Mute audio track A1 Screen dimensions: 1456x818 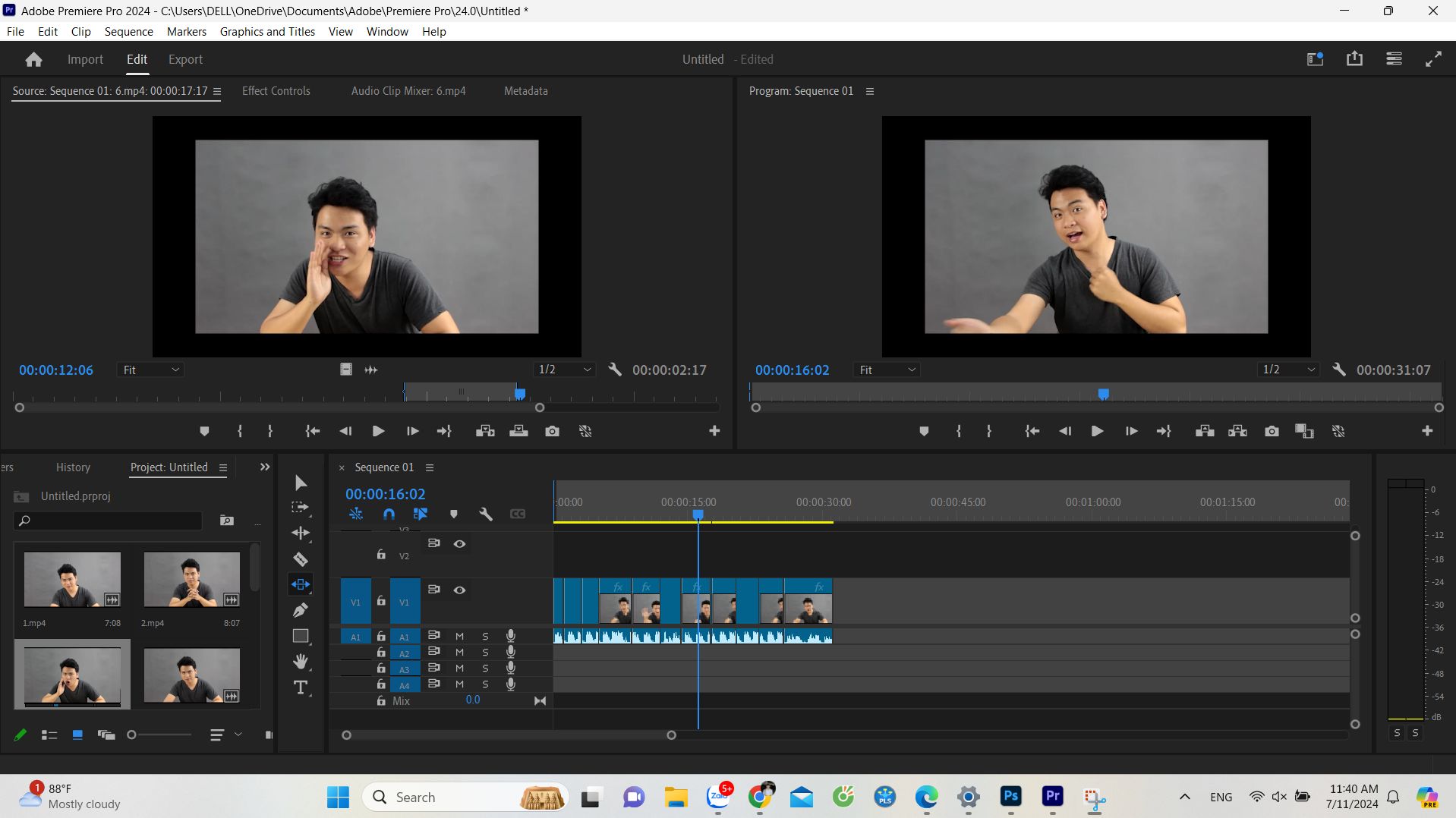click(459, 636)
